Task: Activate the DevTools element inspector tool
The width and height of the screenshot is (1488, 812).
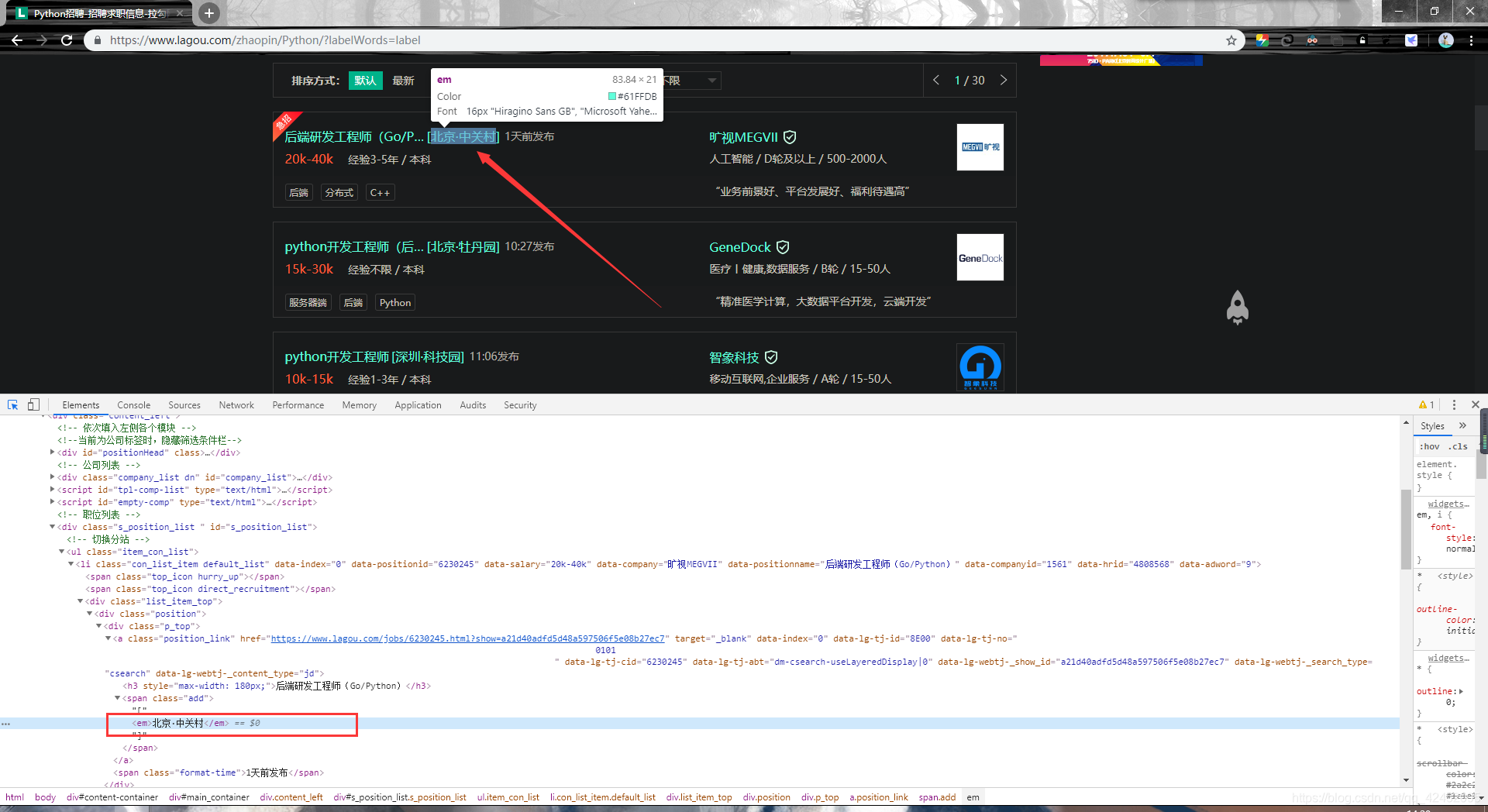Action: tap(13, 404)
